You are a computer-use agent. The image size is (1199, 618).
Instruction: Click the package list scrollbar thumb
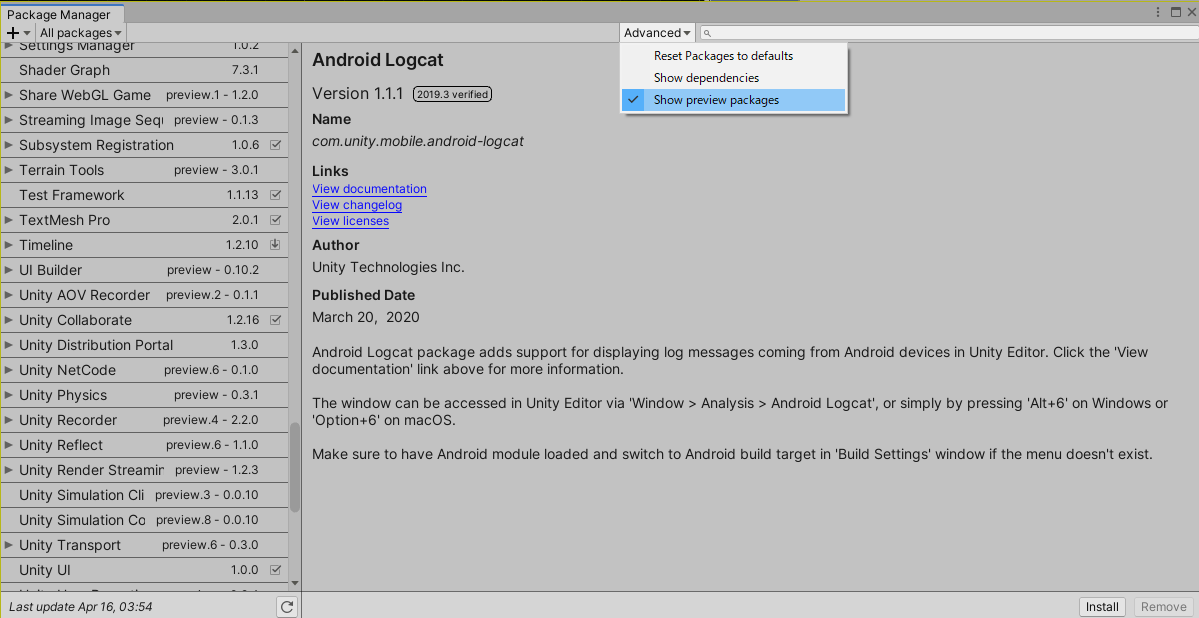tap(295, 467)
